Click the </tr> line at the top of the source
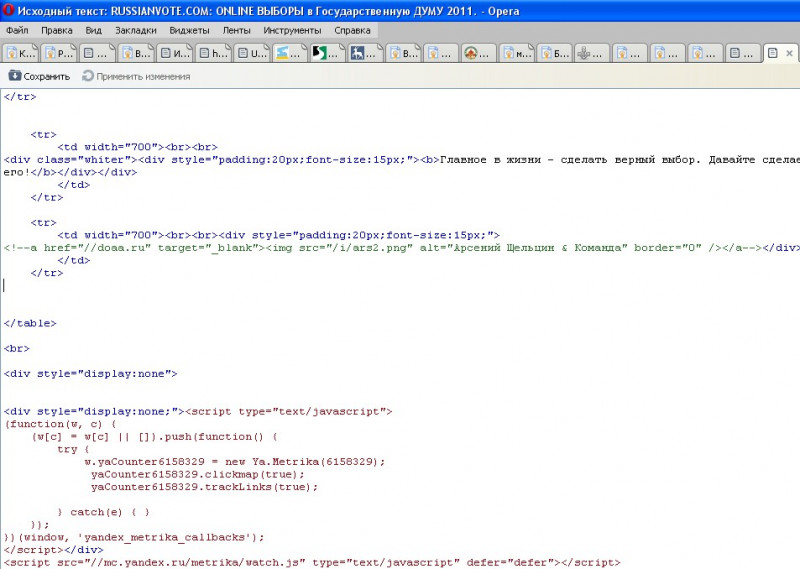800x569 pixels. click(20, 96)
